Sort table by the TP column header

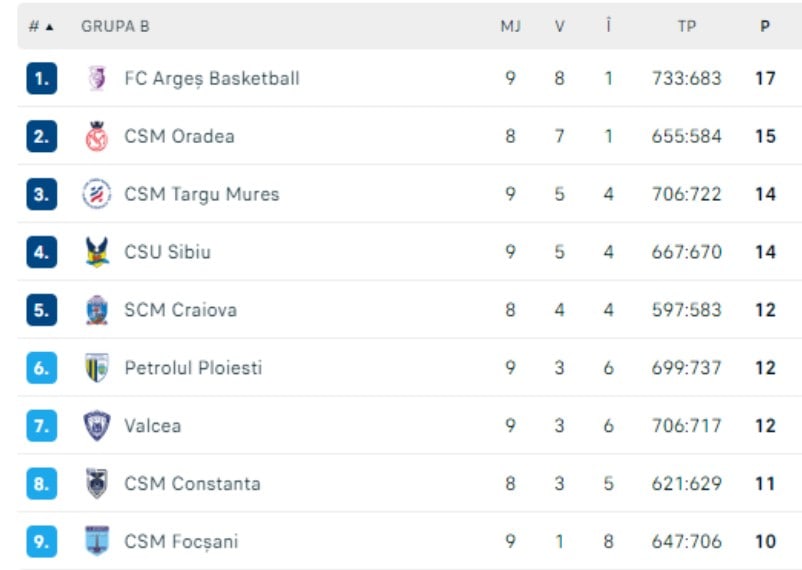(x=686, y=27)
